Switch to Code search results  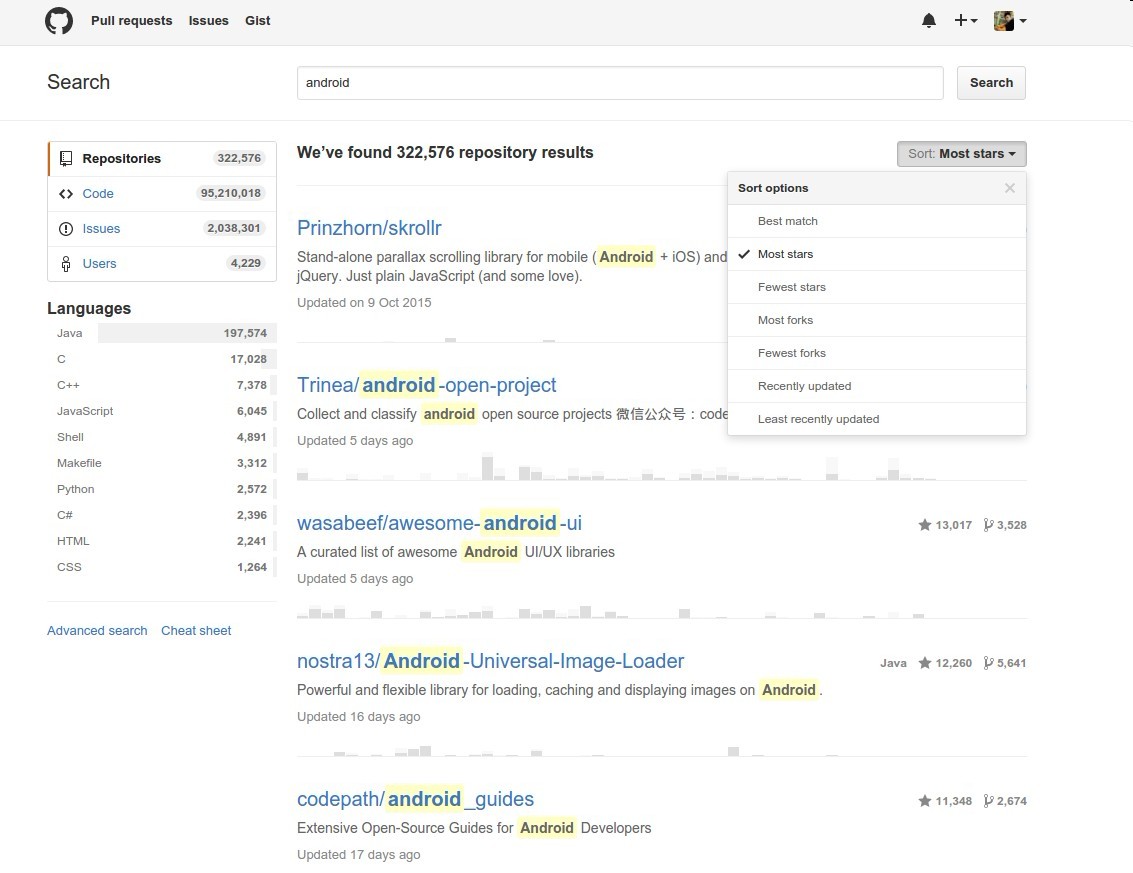pos(162,194)
